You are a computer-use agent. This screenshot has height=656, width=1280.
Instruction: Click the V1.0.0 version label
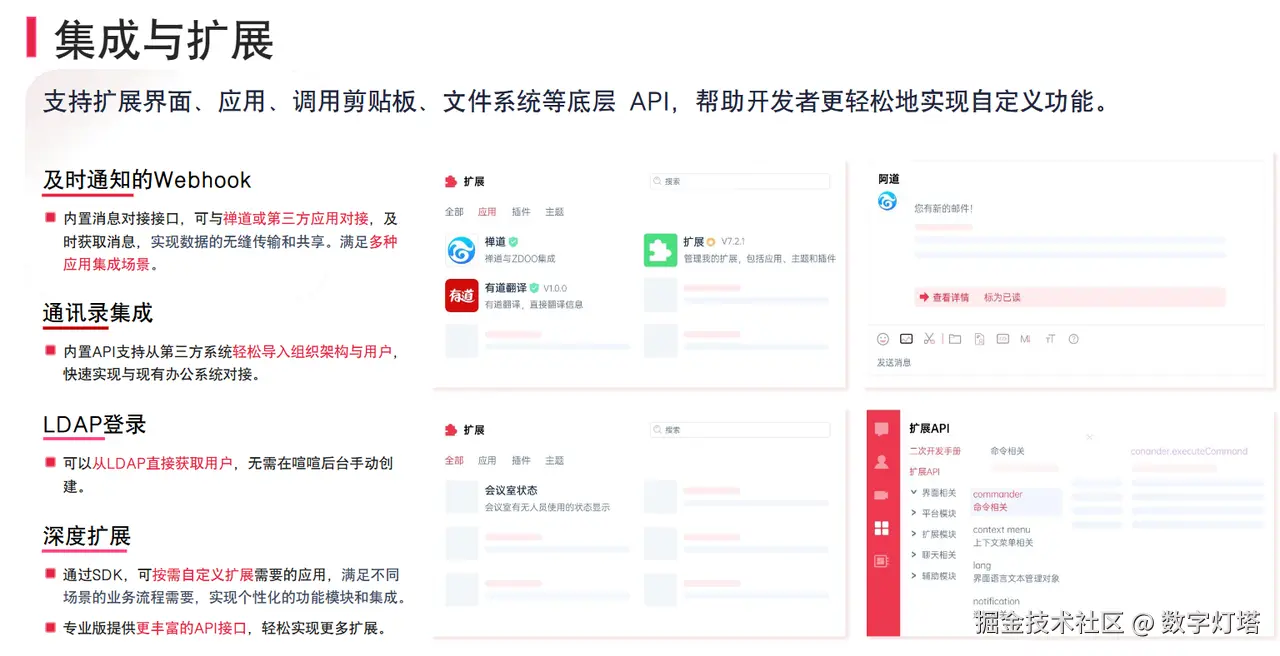pyautogui.click(x=555, y=288)
